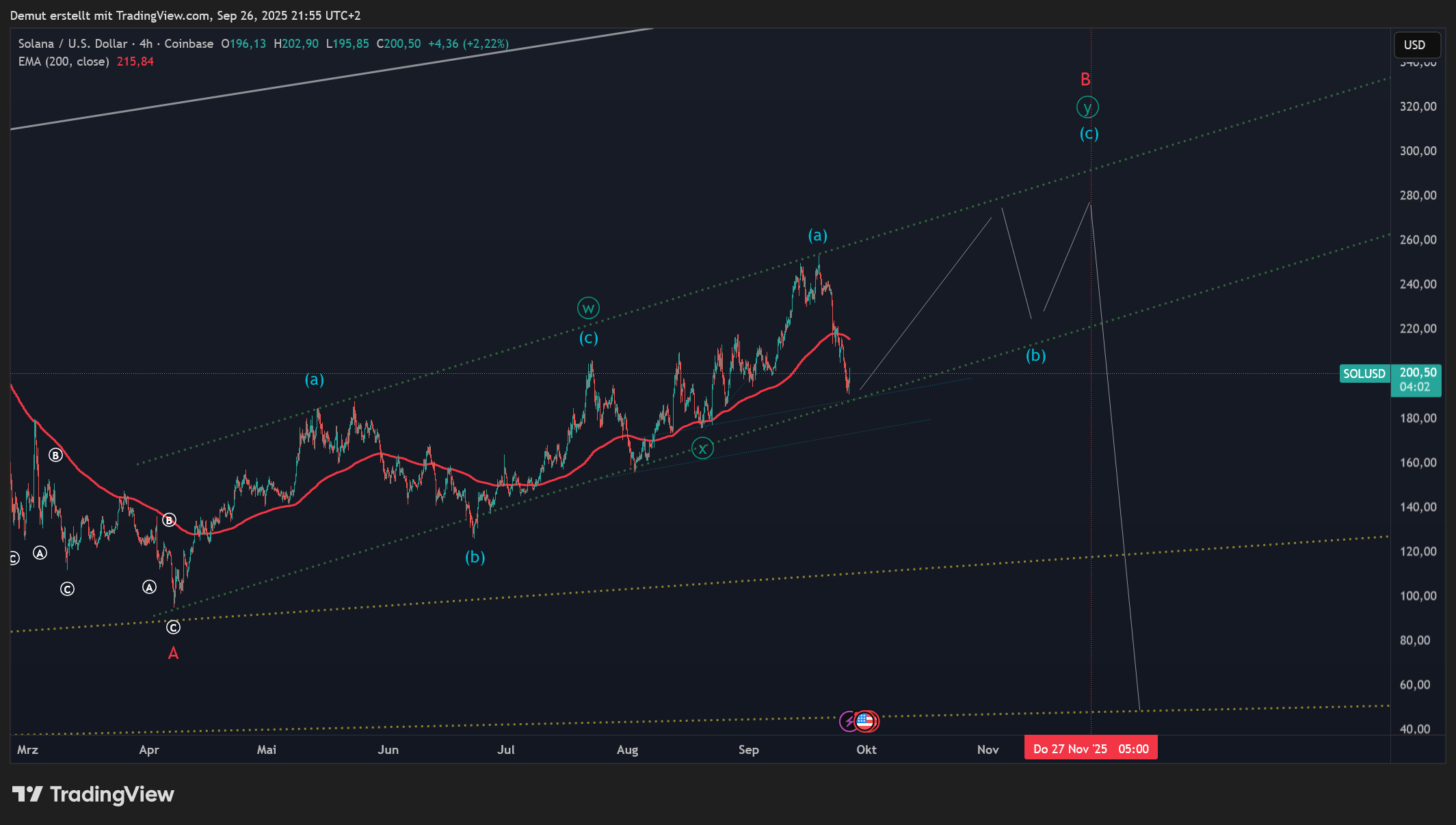Select the circled x wave label
Image resolution: width=1456 pixels, height=825 pixels.
pos(702,449)
